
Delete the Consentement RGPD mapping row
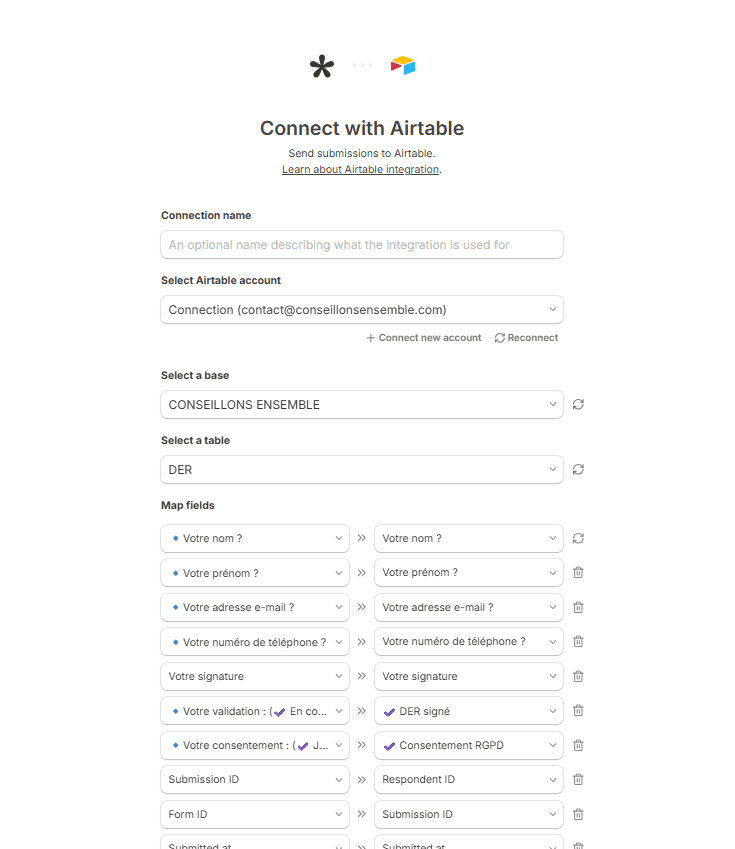(578, 745)
